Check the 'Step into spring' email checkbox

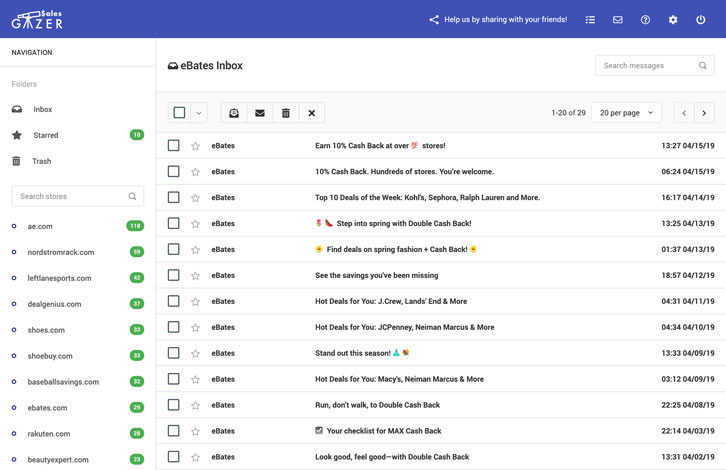coord(174,223)
